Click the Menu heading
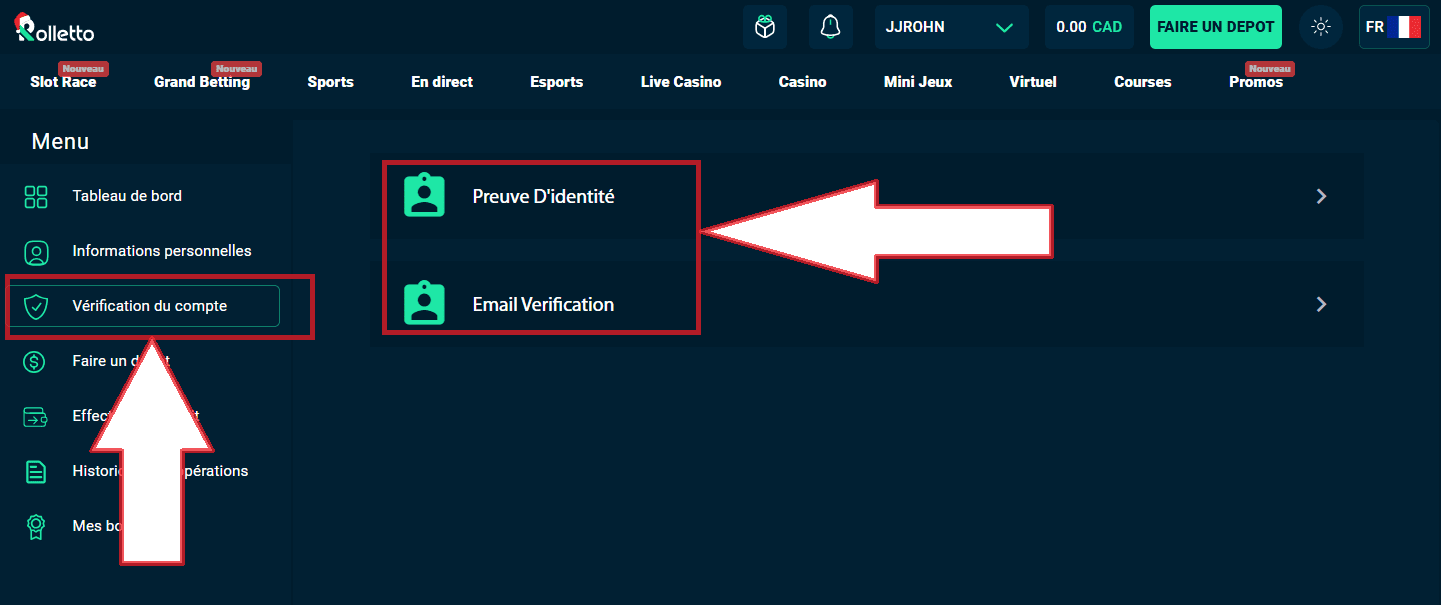The width and height of the screenshot is (1441, 605). point(60,142)
